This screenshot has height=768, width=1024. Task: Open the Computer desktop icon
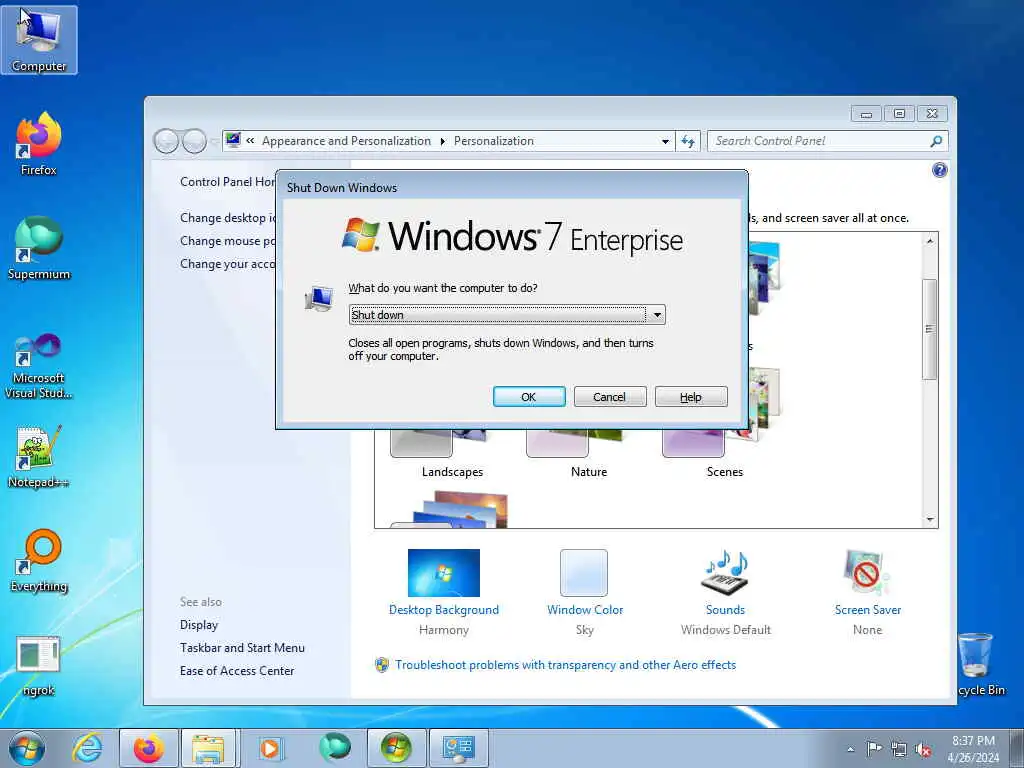click(x=39, y=40)
